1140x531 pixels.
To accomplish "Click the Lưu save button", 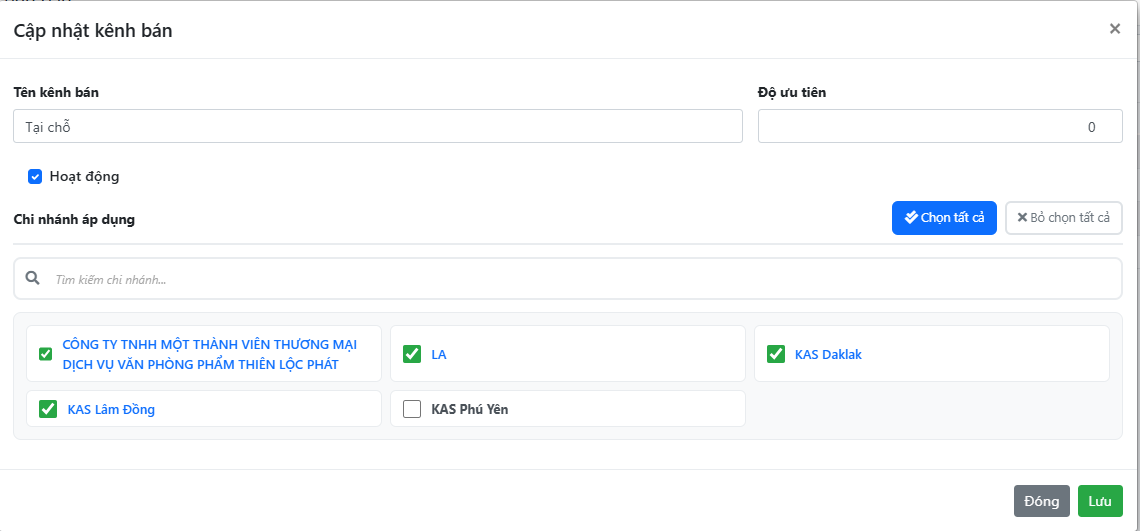I will click(x=1100, y=501).
